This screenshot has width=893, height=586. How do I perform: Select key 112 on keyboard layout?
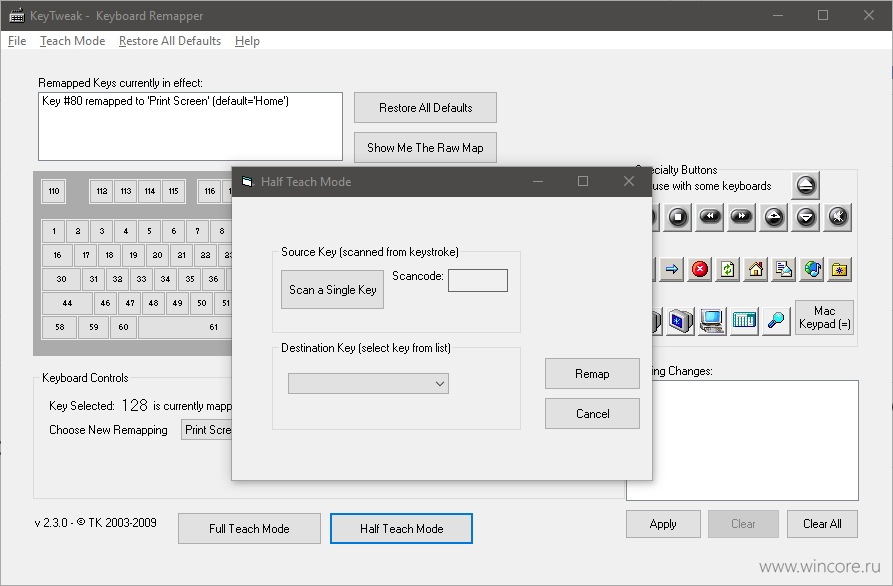point(101,191)
